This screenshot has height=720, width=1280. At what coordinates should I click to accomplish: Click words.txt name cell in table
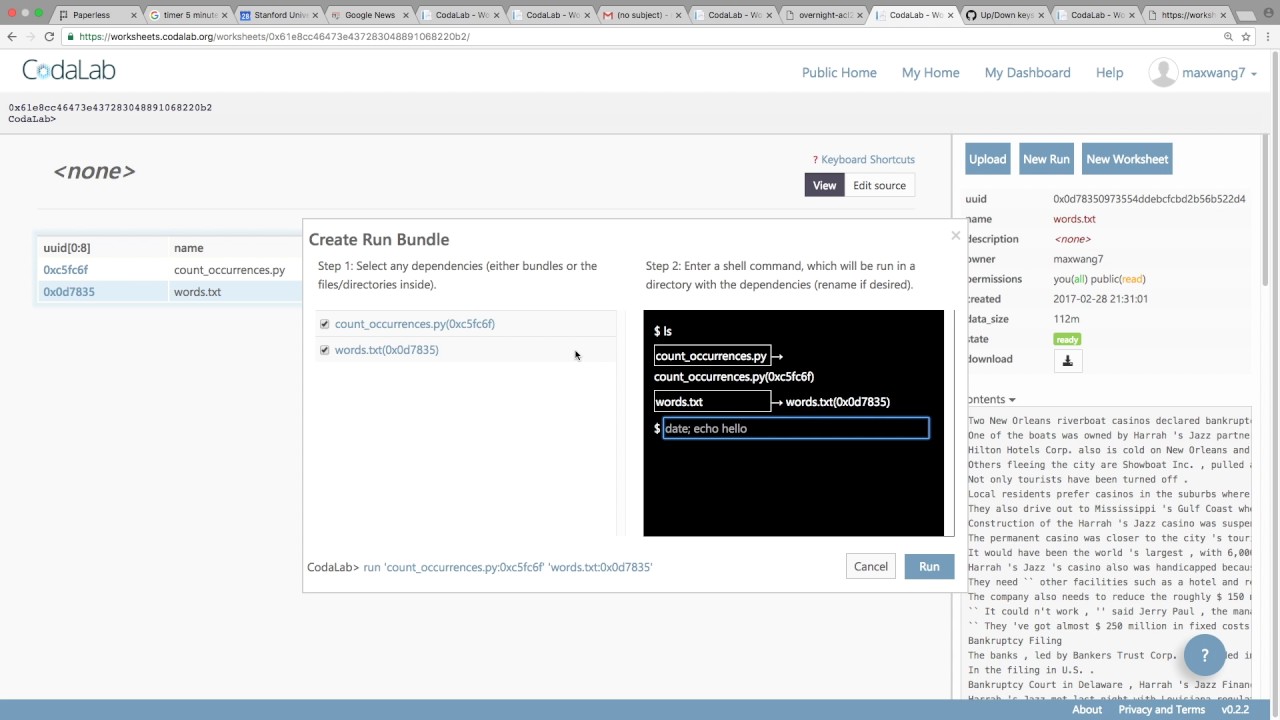pyautogui.click(x=197, y=292)
